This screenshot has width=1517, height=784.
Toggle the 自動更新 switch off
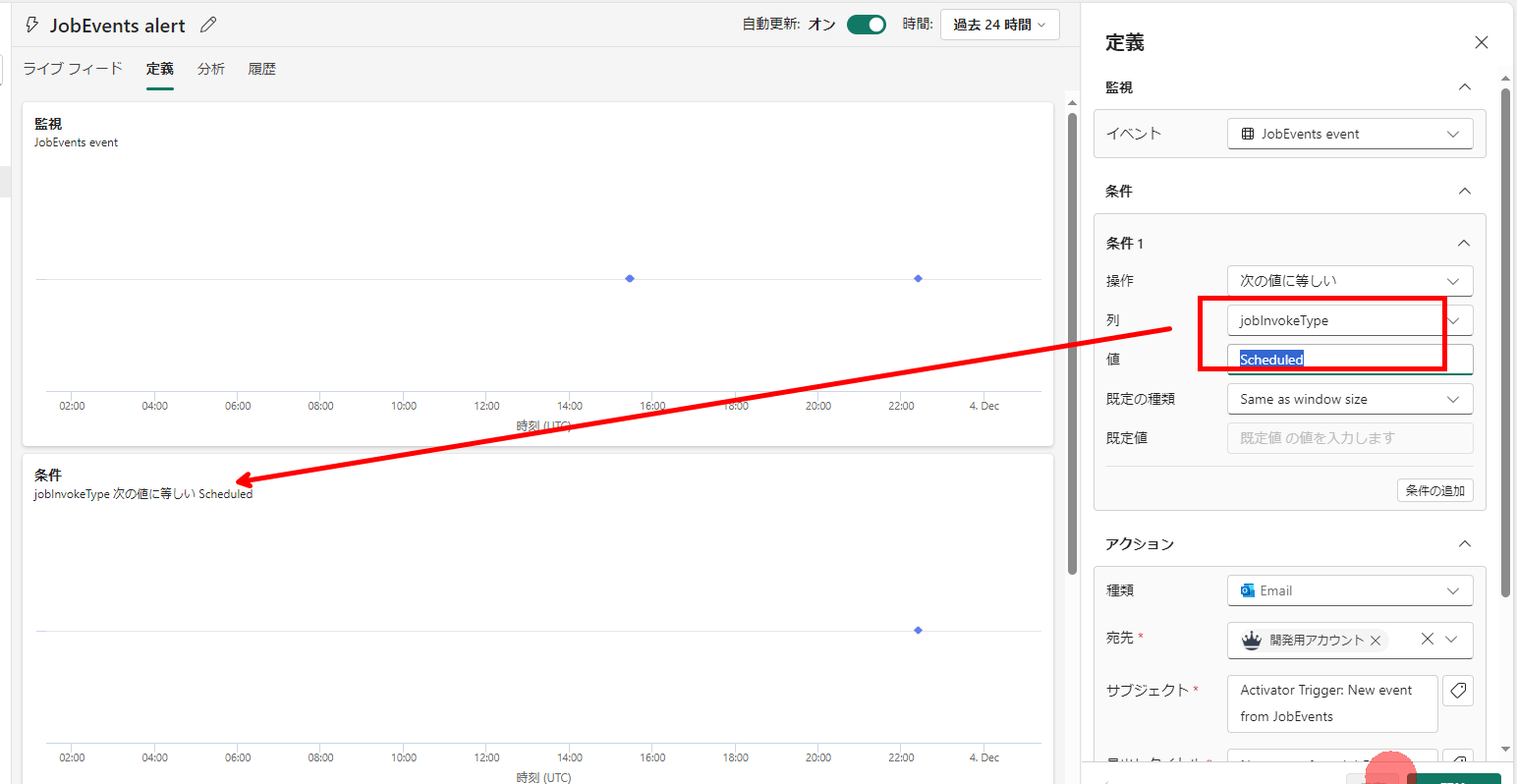[x=866, y=25]
